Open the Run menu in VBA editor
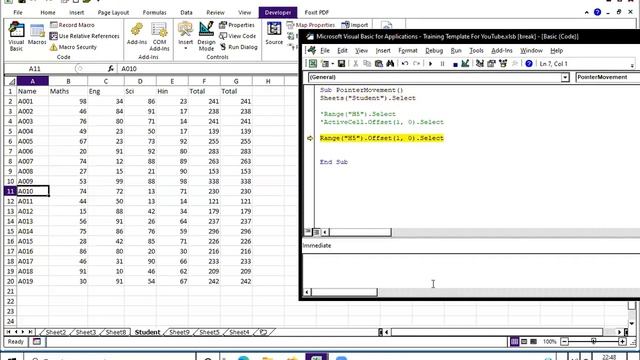The width and height of the screenshot is (640, 360). [x=456, y=51]
